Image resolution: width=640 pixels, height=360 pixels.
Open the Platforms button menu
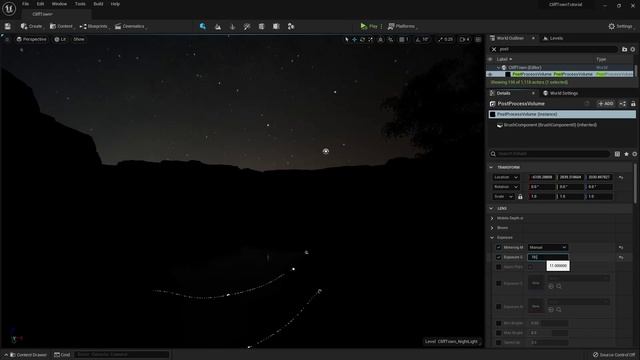[x=402, y=27]
